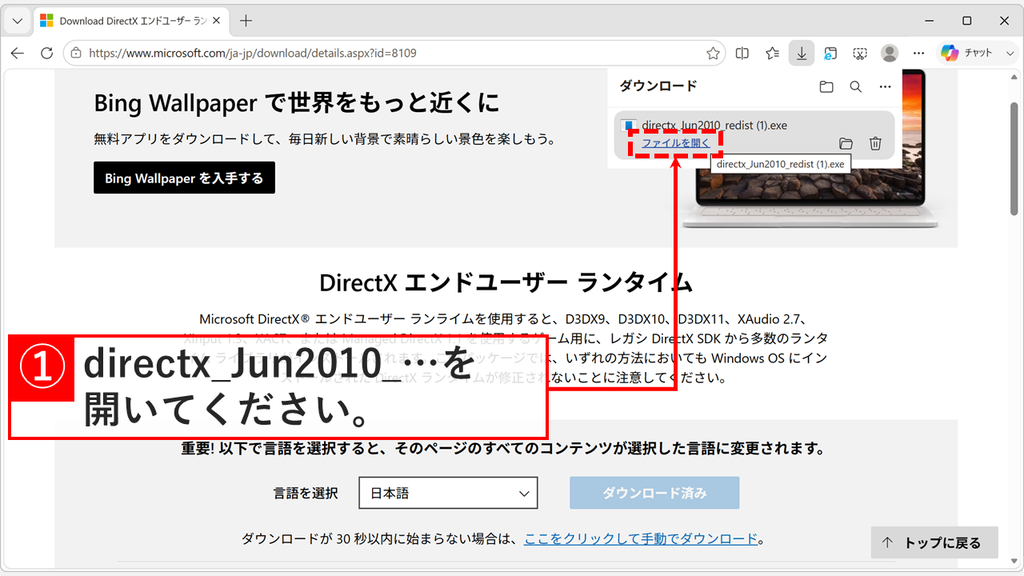Screen dimensions: 1024x576
Task: Click the manual download link 'ここをクリックして手動でダウンロード'
Action: click(x=641, y=539)
